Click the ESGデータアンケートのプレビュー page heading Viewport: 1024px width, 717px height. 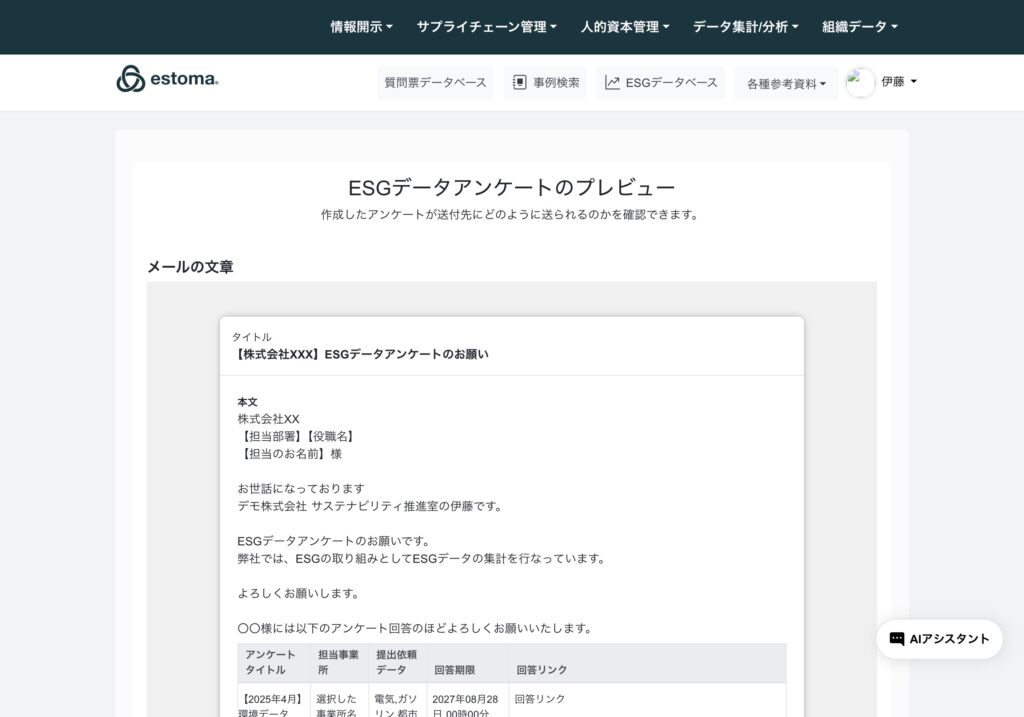coord(511,187)
